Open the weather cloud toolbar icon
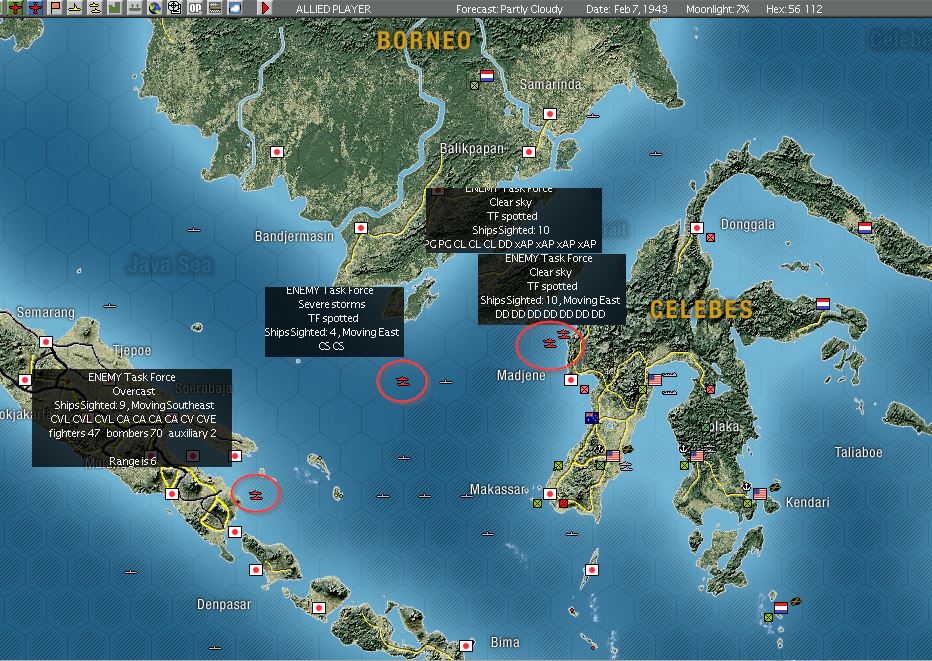The image size is (932, 661). point(235,8)
